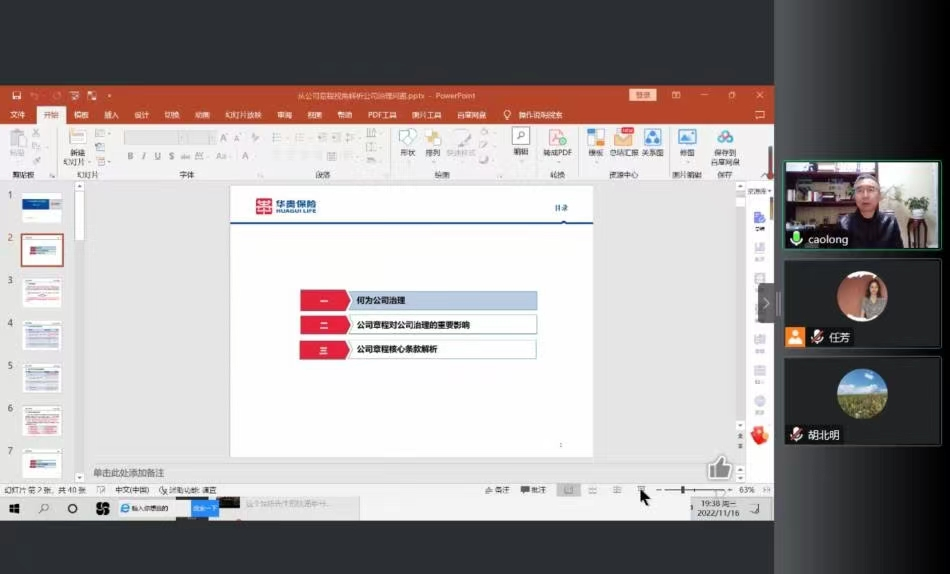Toggle italic text formatting
The image size is (950, 574).
pyautogui.click(x=144, y=156)
